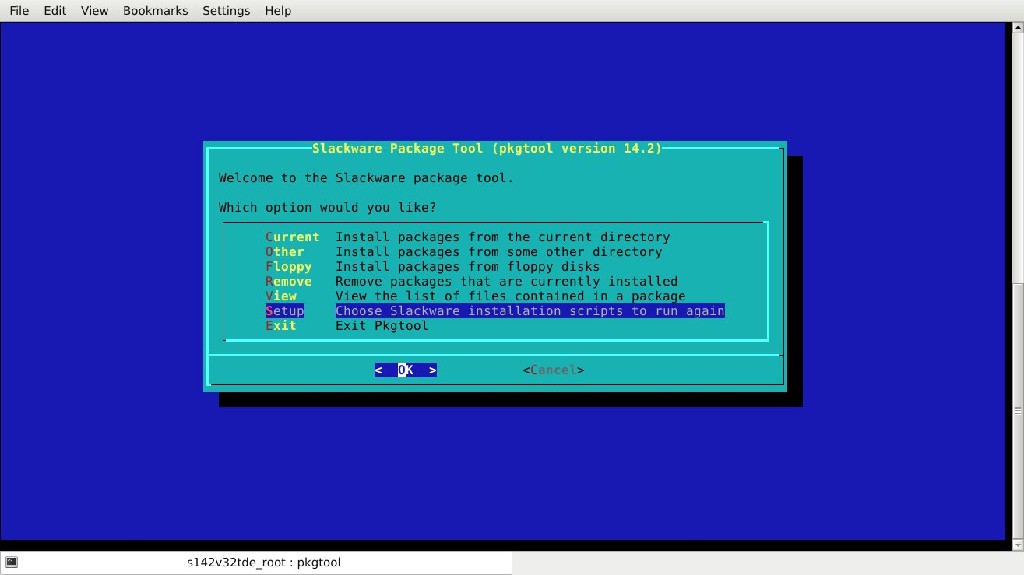Click 'View the list of files contained' description

tap(510, 296)
